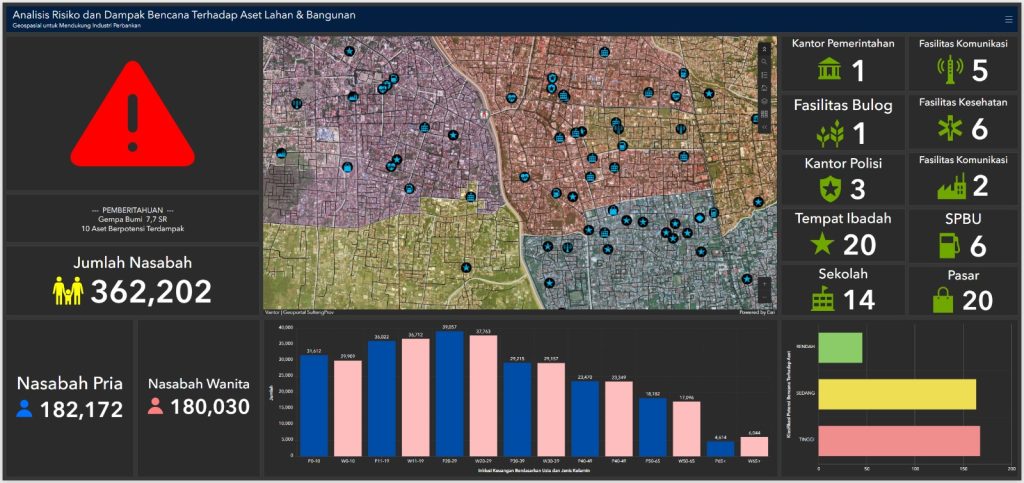Image resolution: width=1024 pixels, height=483 pixels.
Task: Click the Jumlah Nasabah 362,202 indicator
Action: pos(132,281)
